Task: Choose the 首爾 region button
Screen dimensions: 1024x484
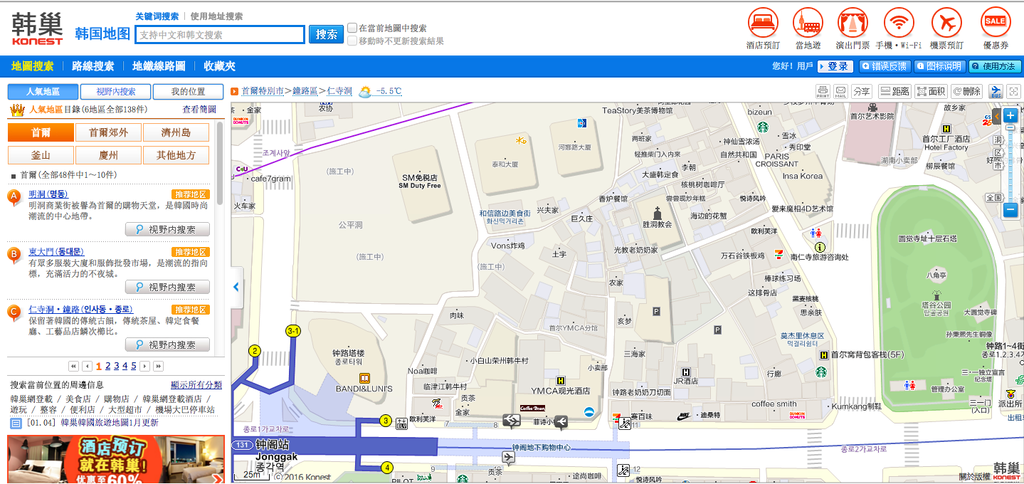Action: 40,133
